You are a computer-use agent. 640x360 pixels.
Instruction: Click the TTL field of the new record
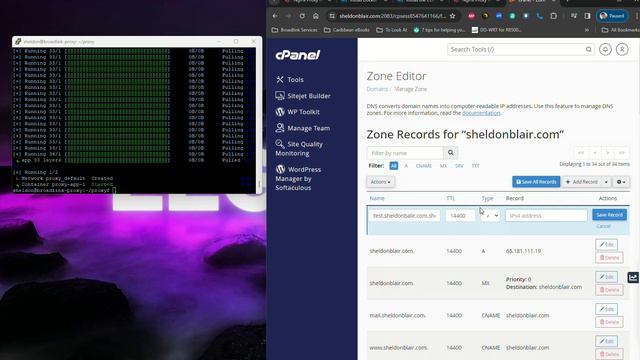pos(460,216)
